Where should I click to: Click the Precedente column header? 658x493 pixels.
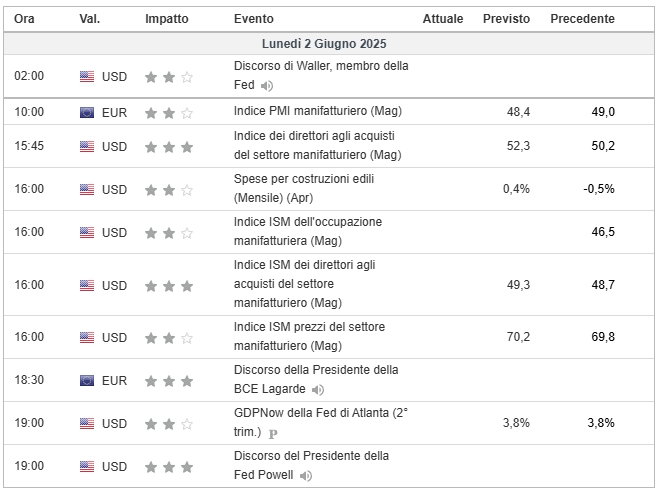582,19
